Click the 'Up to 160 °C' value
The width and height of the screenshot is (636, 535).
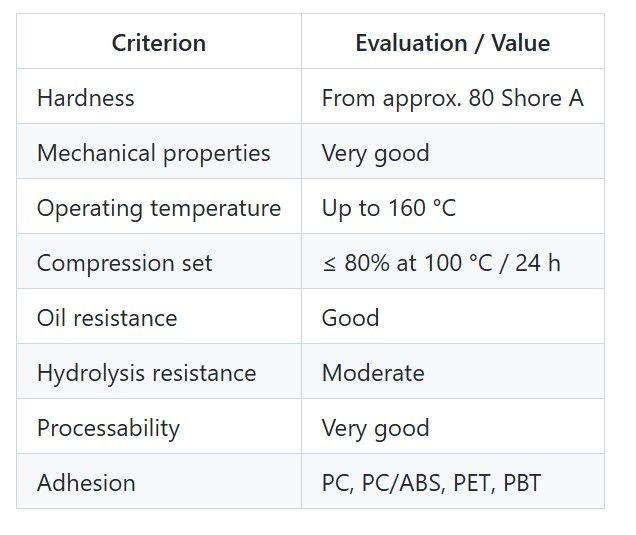coord(388,208)
